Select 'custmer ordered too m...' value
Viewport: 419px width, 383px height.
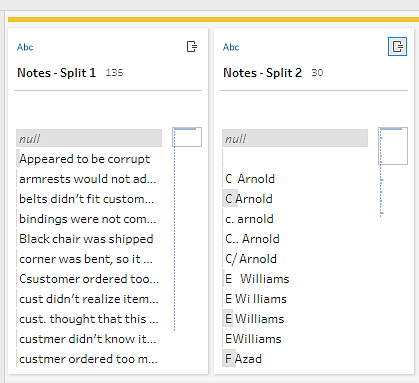(89, 359)
